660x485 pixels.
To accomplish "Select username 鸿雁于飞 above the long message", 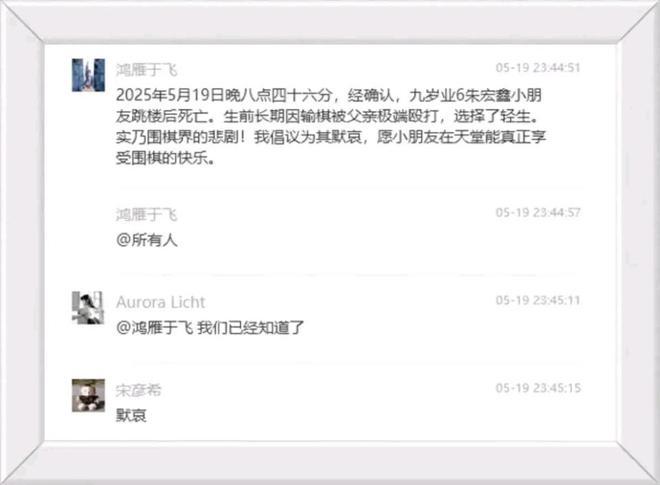I will 146,70.
